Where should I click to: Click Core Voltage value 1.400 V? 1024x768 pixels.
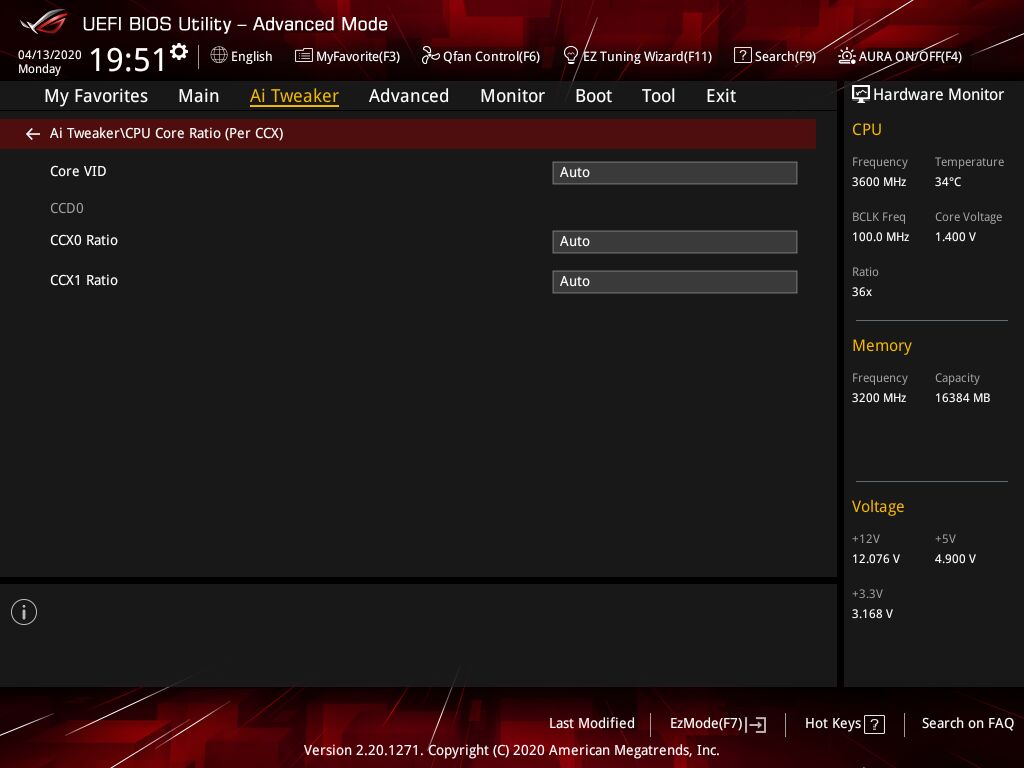(955, 237)
